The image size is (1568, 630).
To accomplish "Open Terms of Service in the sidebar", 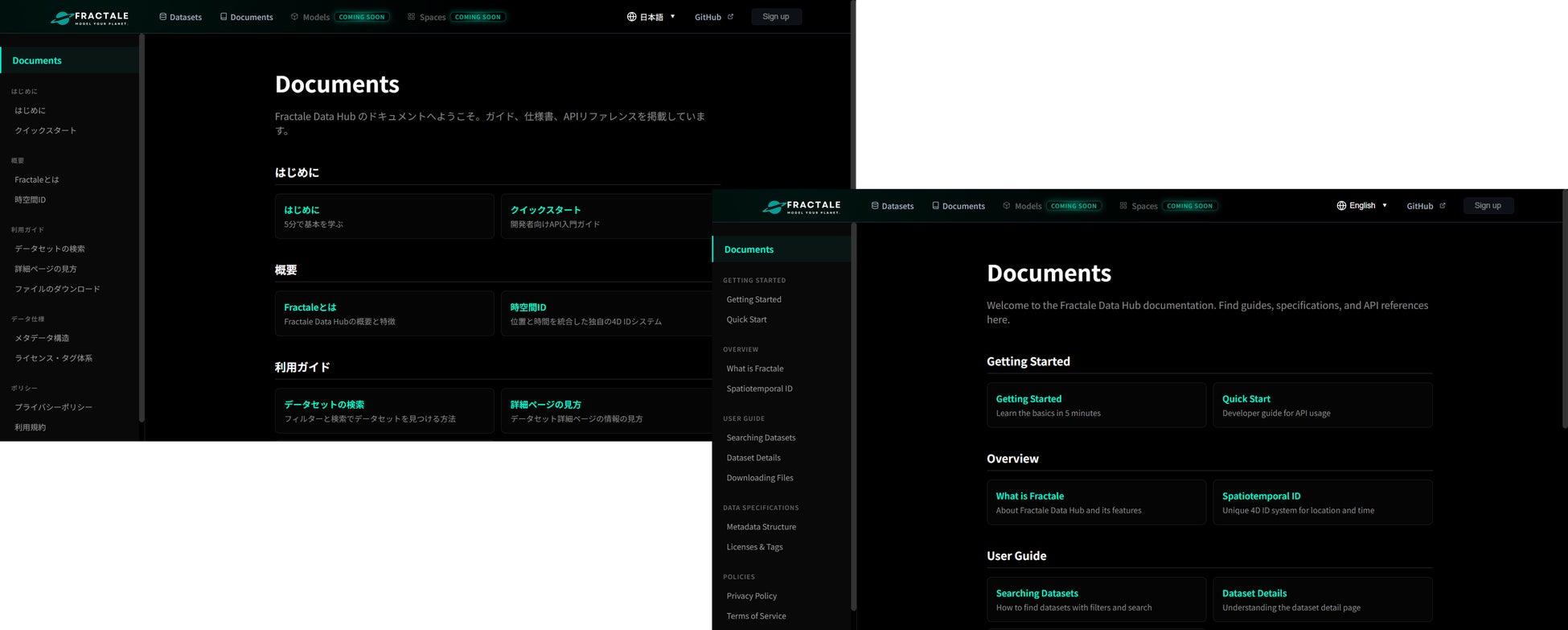I will click(x=757, y=616).
